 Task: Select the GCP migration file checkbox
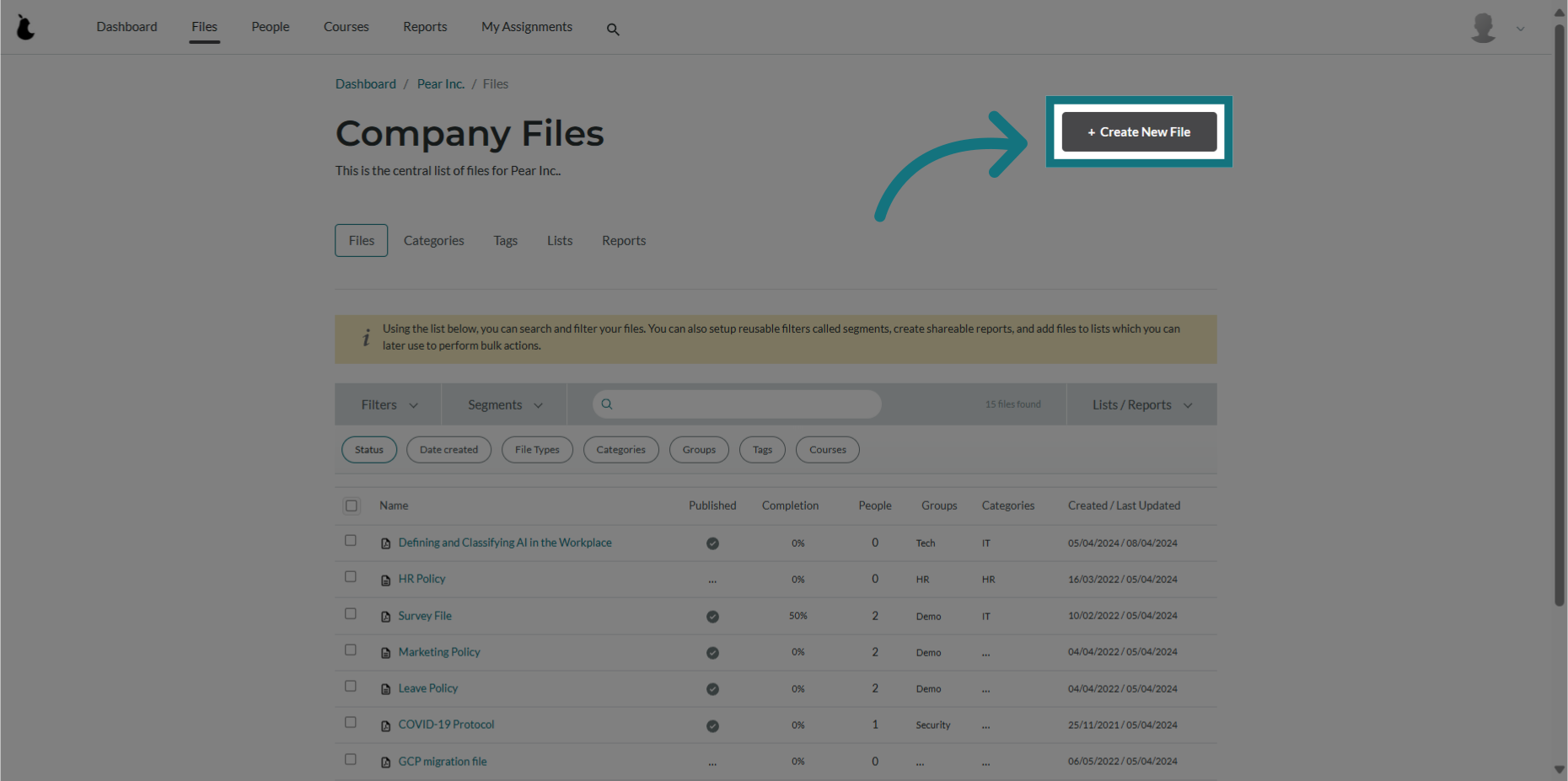click(351, 760)
